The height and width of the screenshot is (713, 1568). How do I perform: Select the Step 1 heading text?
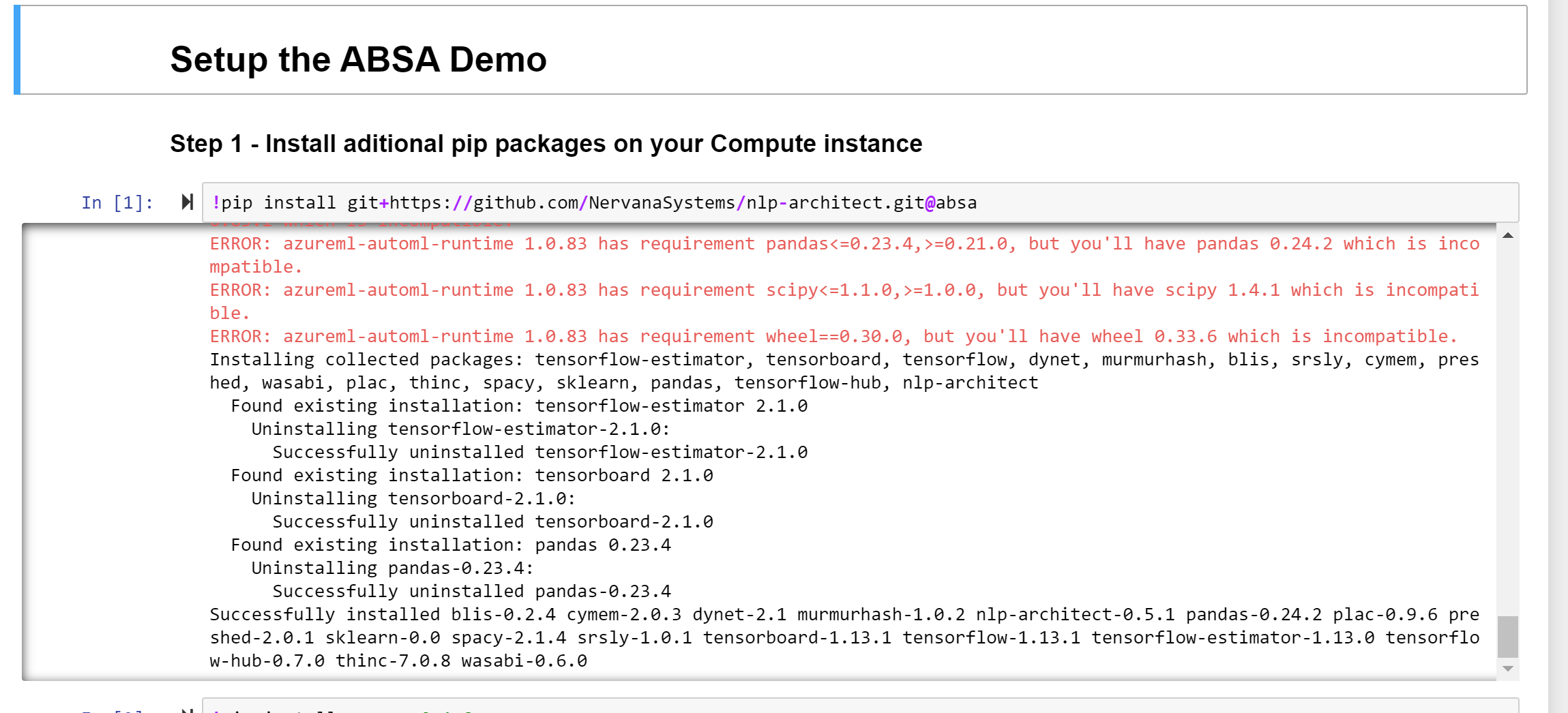[x=546, y=143]
